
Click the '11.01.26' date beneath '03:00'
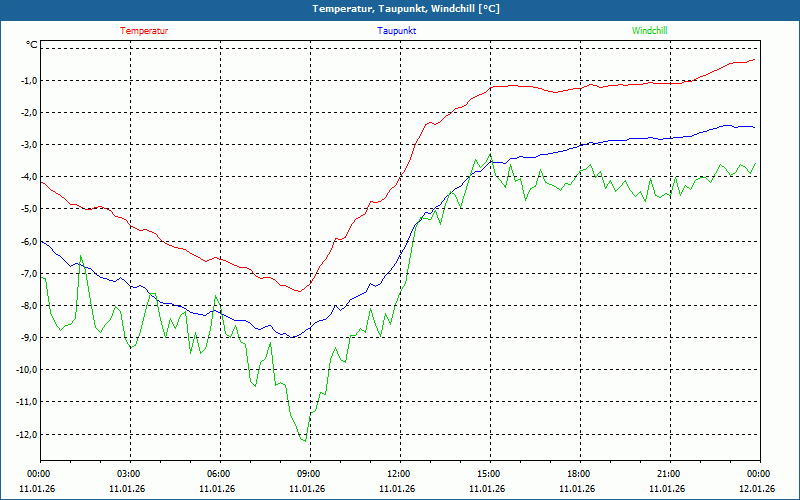tap(127, 489)
